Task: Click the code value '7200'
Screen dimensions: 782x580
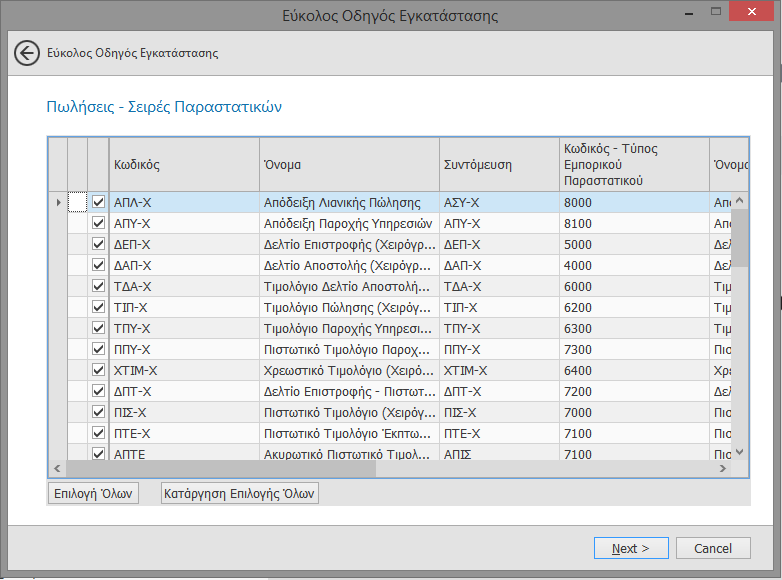Action: point(634,391)
